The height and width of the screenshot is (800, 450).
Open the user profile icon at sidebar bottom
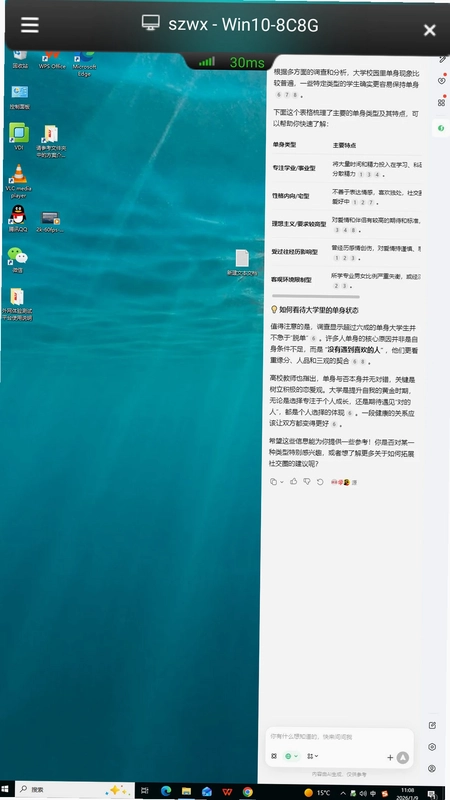click(432, 768)
